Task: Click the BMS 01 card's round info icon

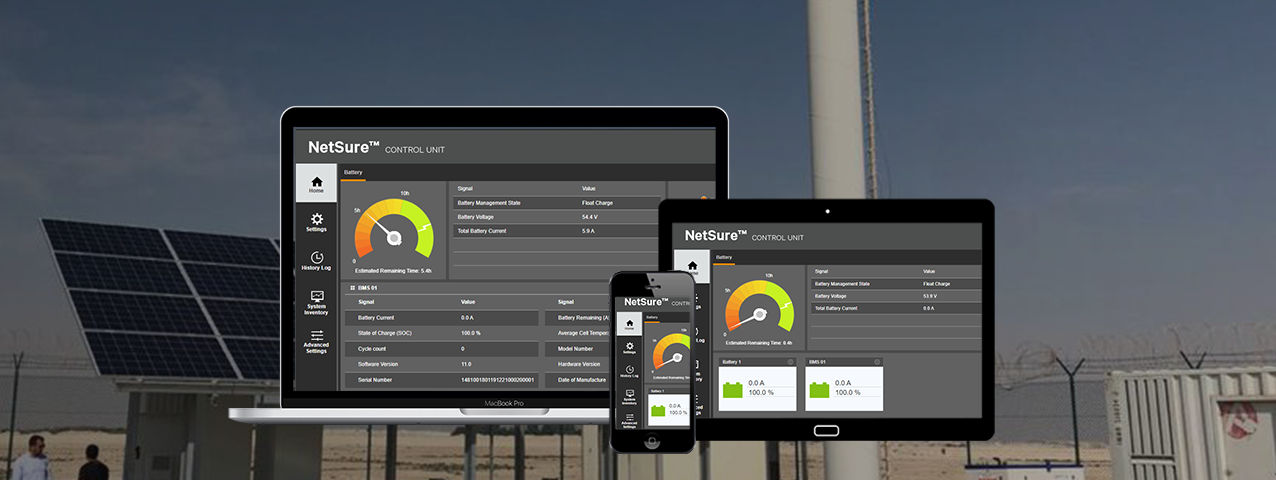Action: pyautogui.click(x=877, y=362)
